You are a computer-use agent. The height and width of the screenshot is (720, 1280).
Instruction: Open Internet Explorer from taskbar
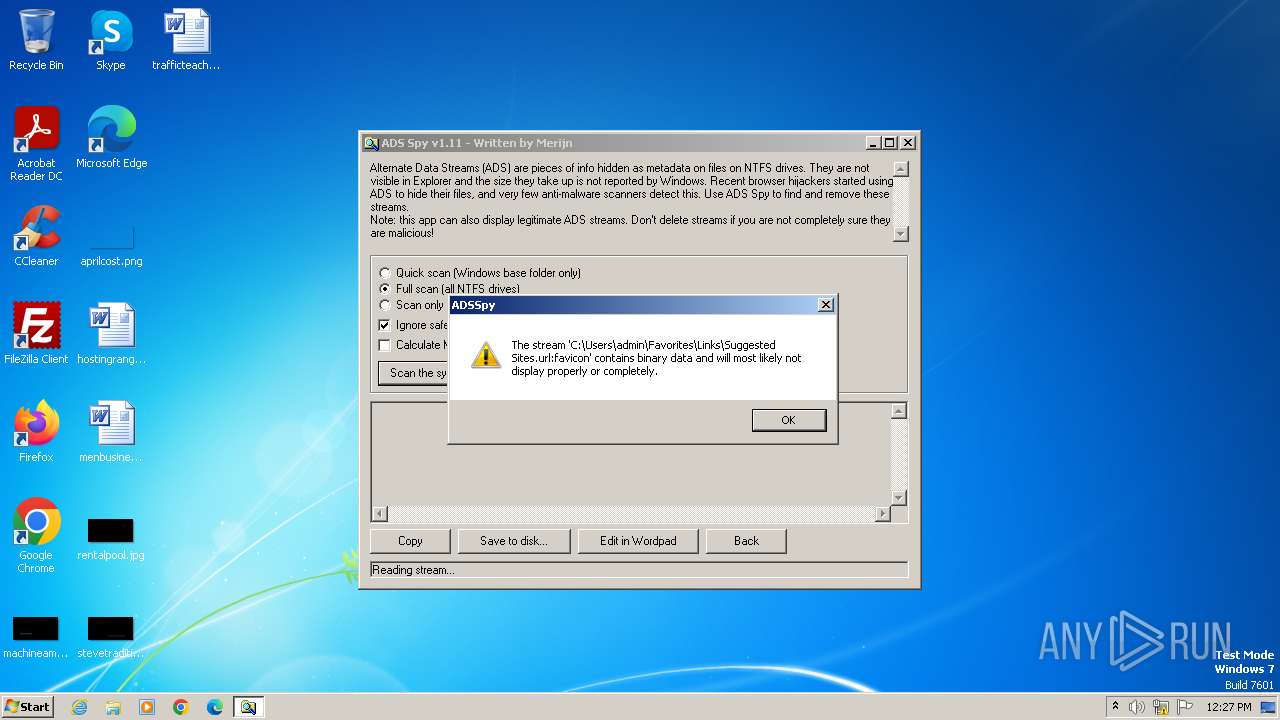pyautogui.click(x=79, y=707)
